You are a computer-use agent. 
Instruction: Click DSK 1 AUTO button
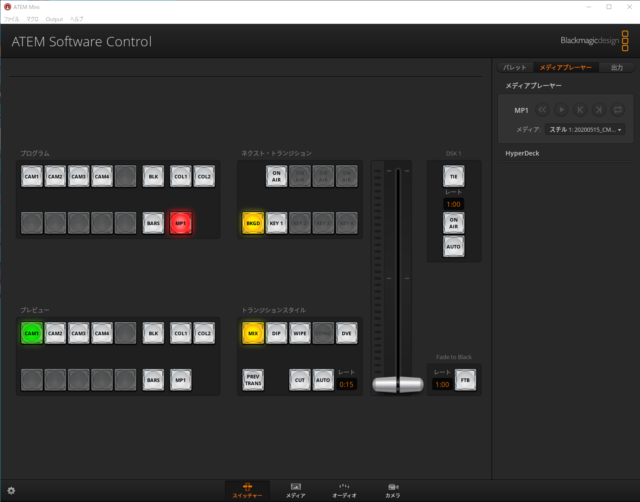coord(453,247)
